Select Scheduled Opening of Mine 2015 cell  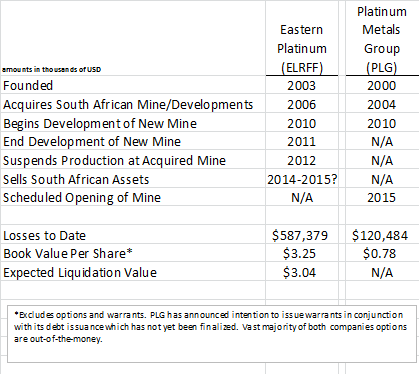382,197
